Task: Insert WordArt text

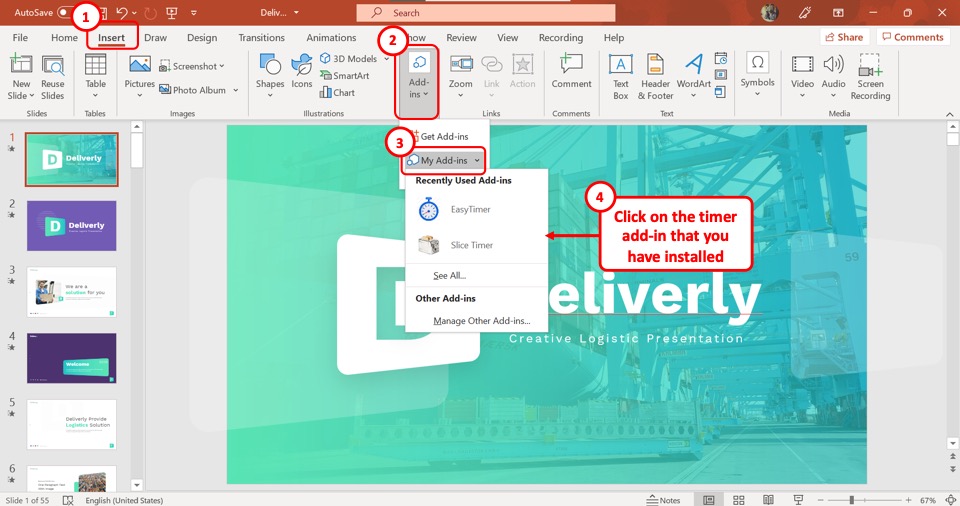Action: pos(694,76)
